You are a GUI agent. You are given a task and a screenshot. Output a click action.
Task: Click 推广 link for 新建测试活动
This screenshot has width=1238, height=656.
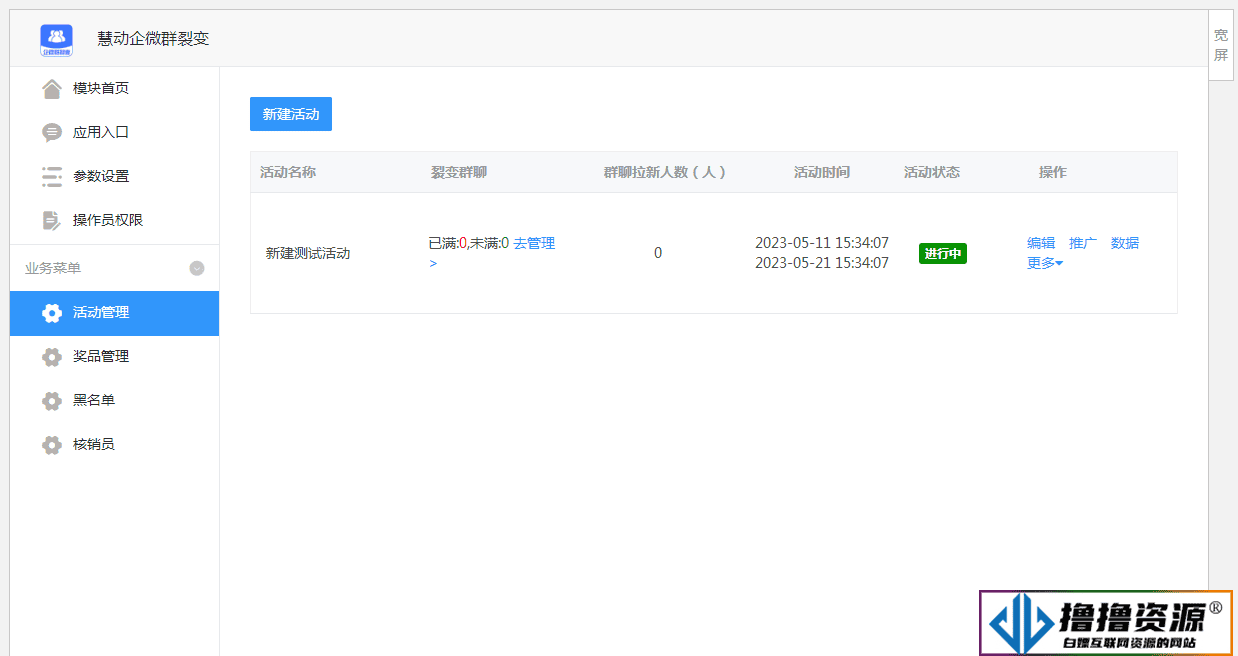point(1083,243)
